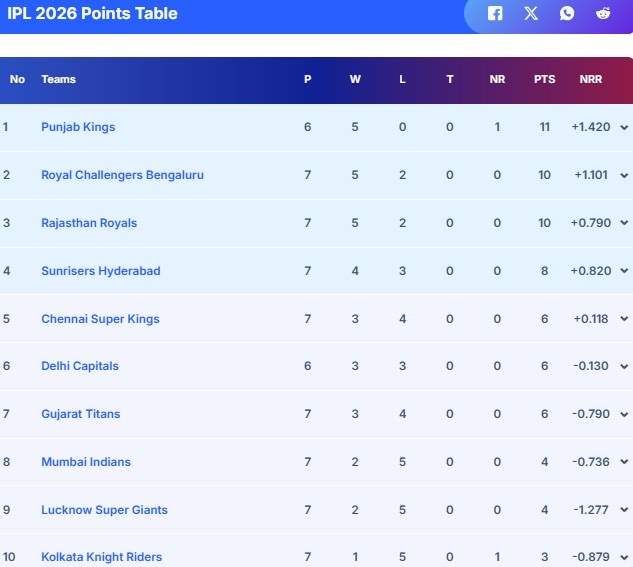Viewport: 633px width, 567px height.
Task: Click the PTS column header
Action: coord(544,80)
